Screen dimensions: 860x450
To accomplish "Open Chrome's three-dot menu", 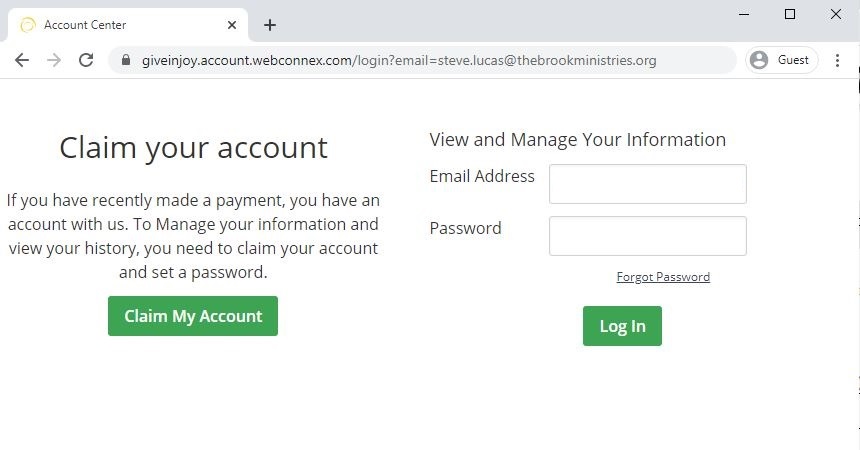I will [x=838, y=60].
